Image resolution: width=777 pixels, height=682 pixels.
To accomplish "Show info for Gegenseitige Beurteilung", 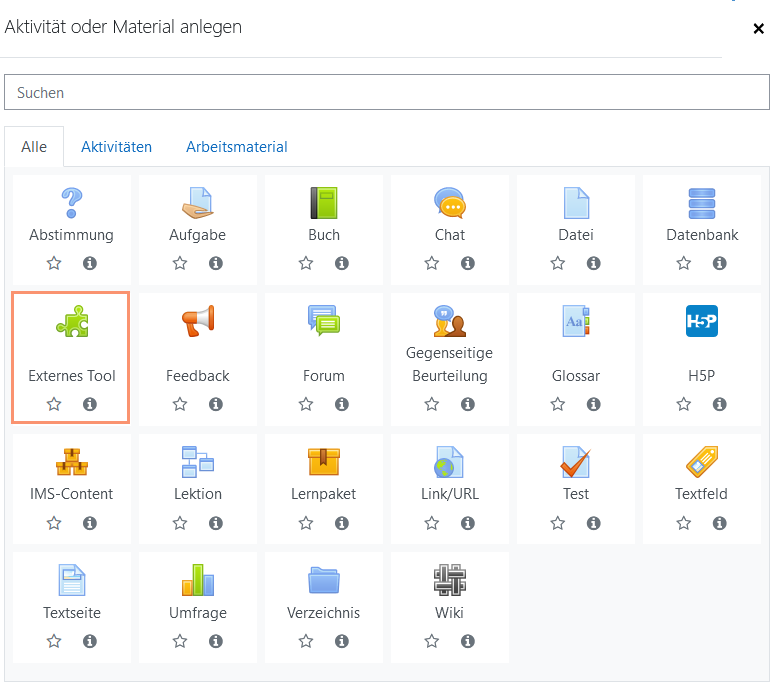I will tap(468, 404).
